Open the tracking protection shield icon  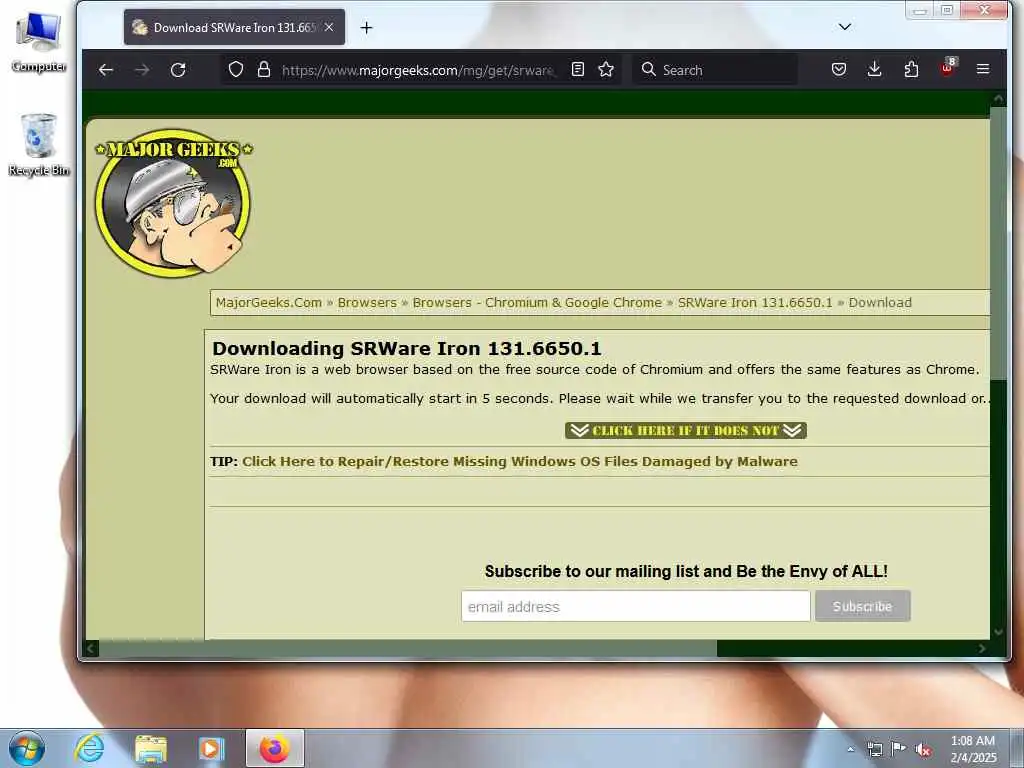click(x=236, y=69)
